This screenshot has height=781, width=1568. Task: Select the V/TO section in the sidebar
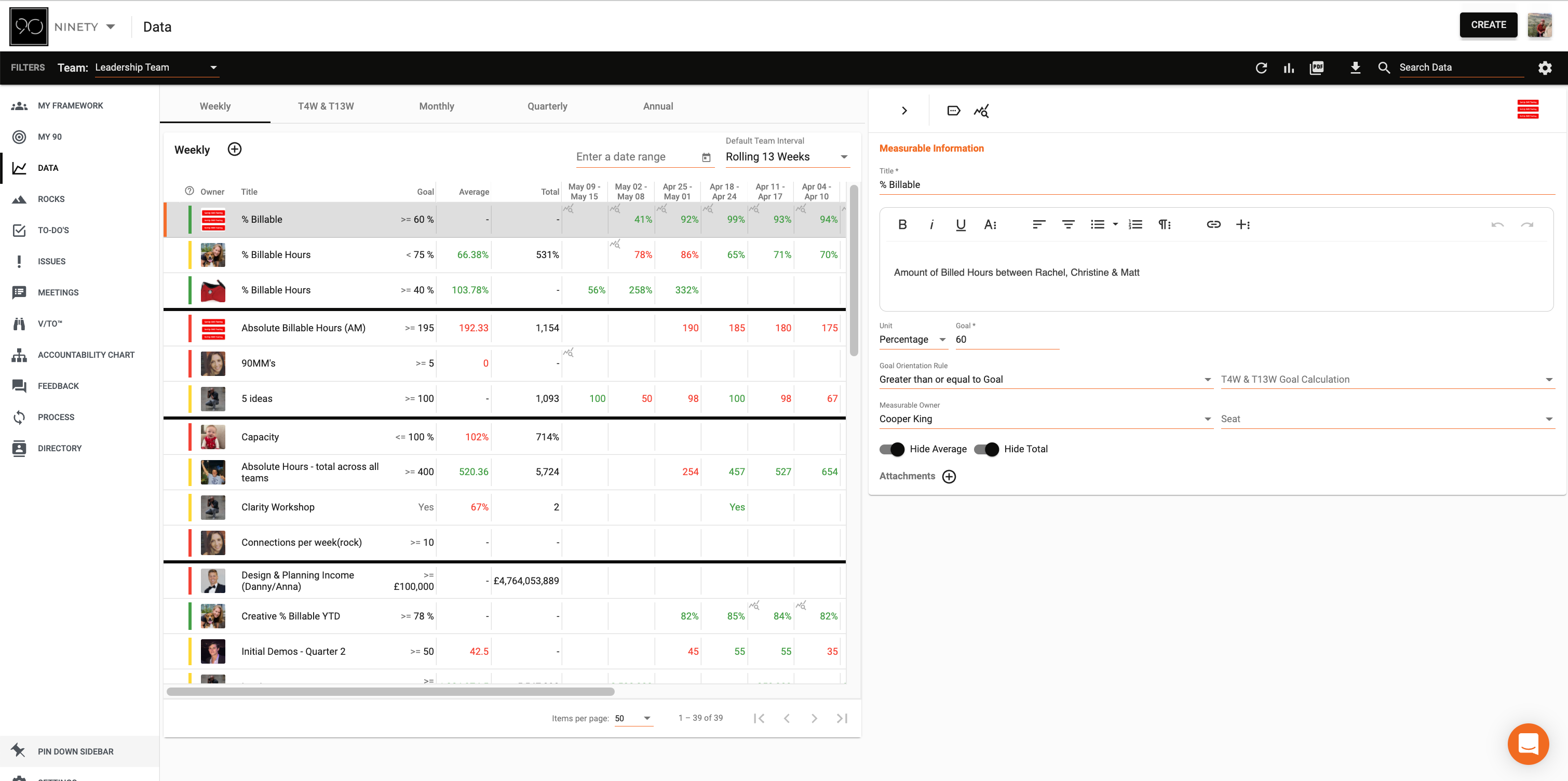tap(50, 323)
